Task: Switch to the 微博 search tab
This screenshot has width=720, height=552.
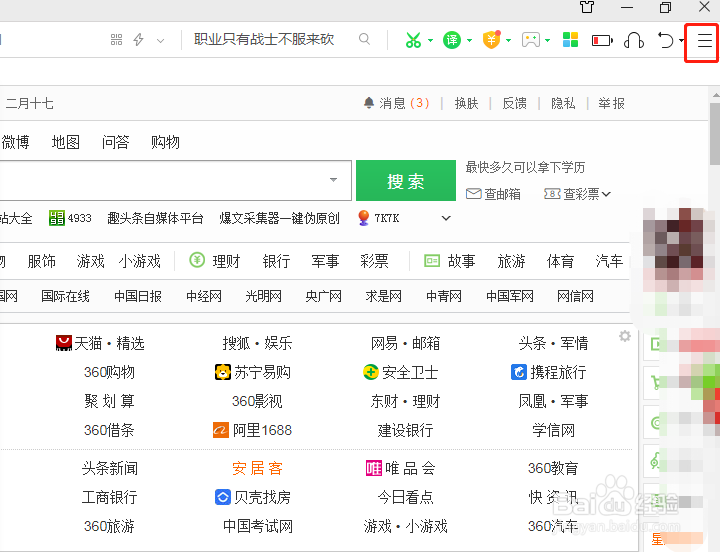Action: pyautogui.click(x=16, y=142)
